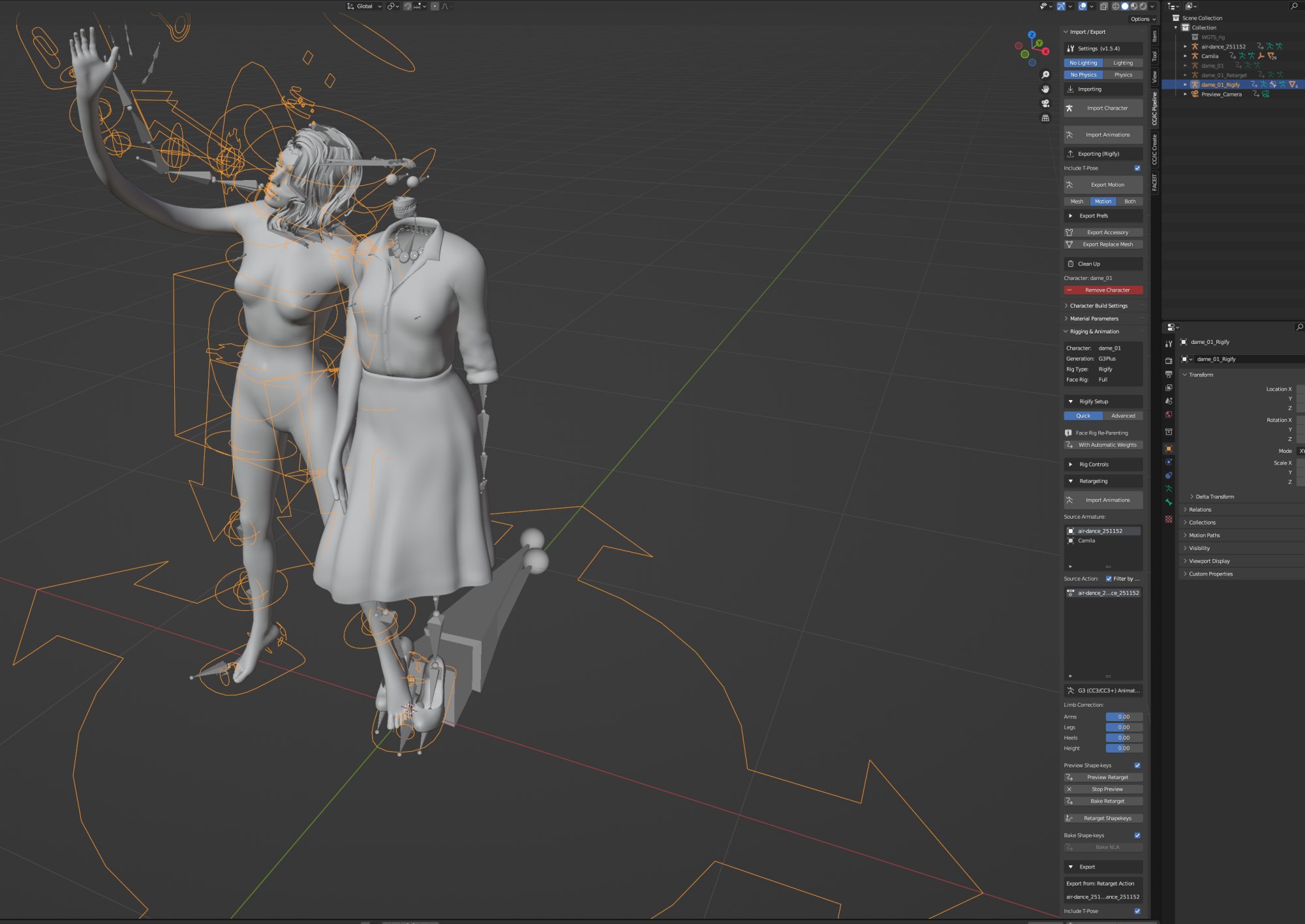Toggle Include T-Pose under Exporting (Rigify)
The width and height of the screenshot is (1305, 924).
(1137, 168)
